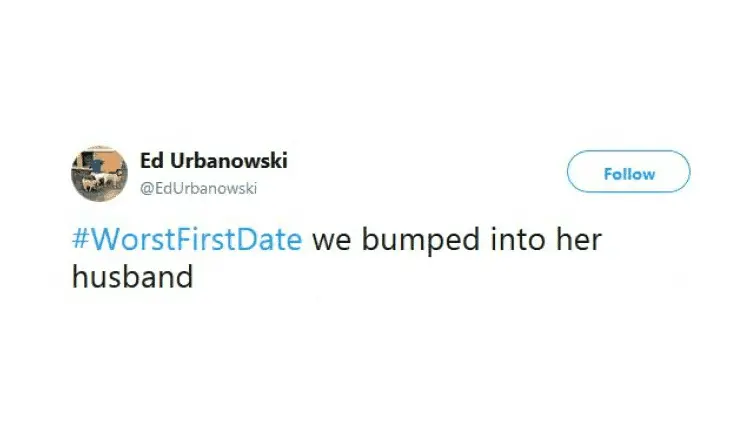Click the grey @EdUrbanowski username
The width and height of the screenshot is (750, 425).
[200, 187]
